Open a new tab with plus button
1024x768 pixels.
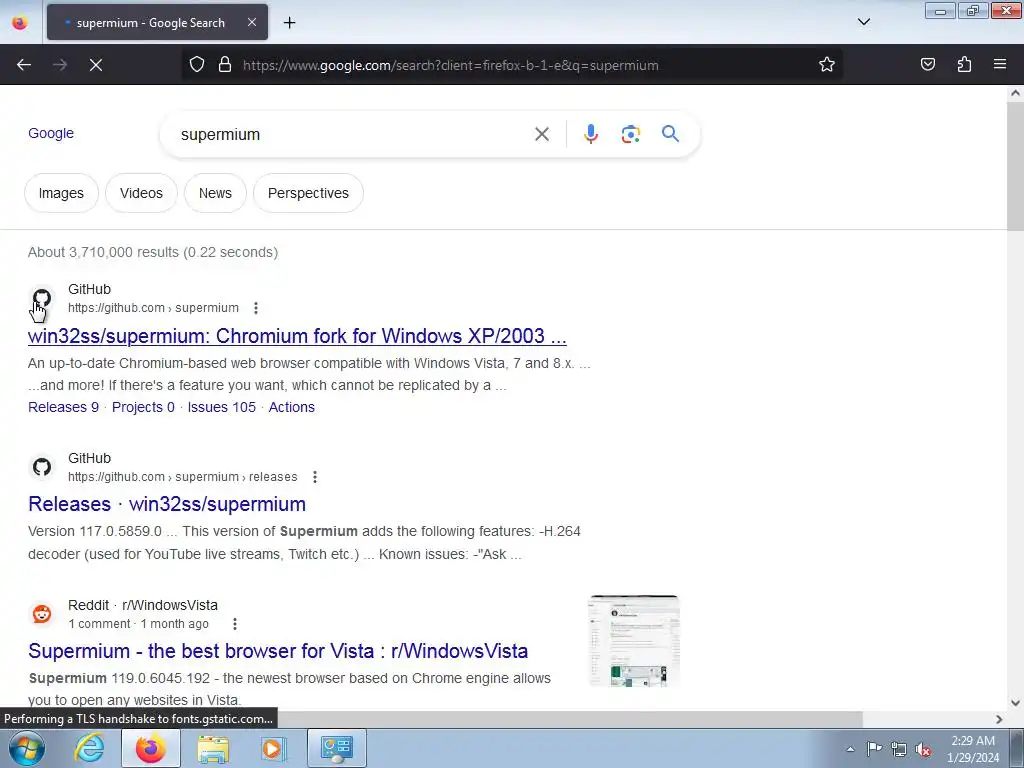click(289, 23)
